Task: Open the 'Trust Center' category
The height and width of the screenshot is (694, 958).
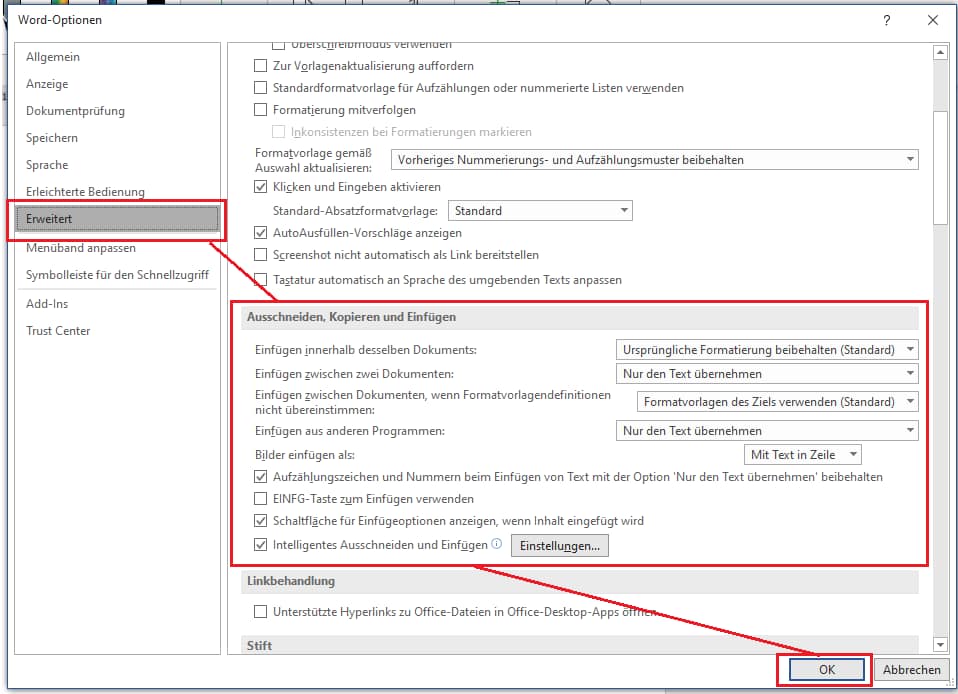Action: [x=58, y=331]
